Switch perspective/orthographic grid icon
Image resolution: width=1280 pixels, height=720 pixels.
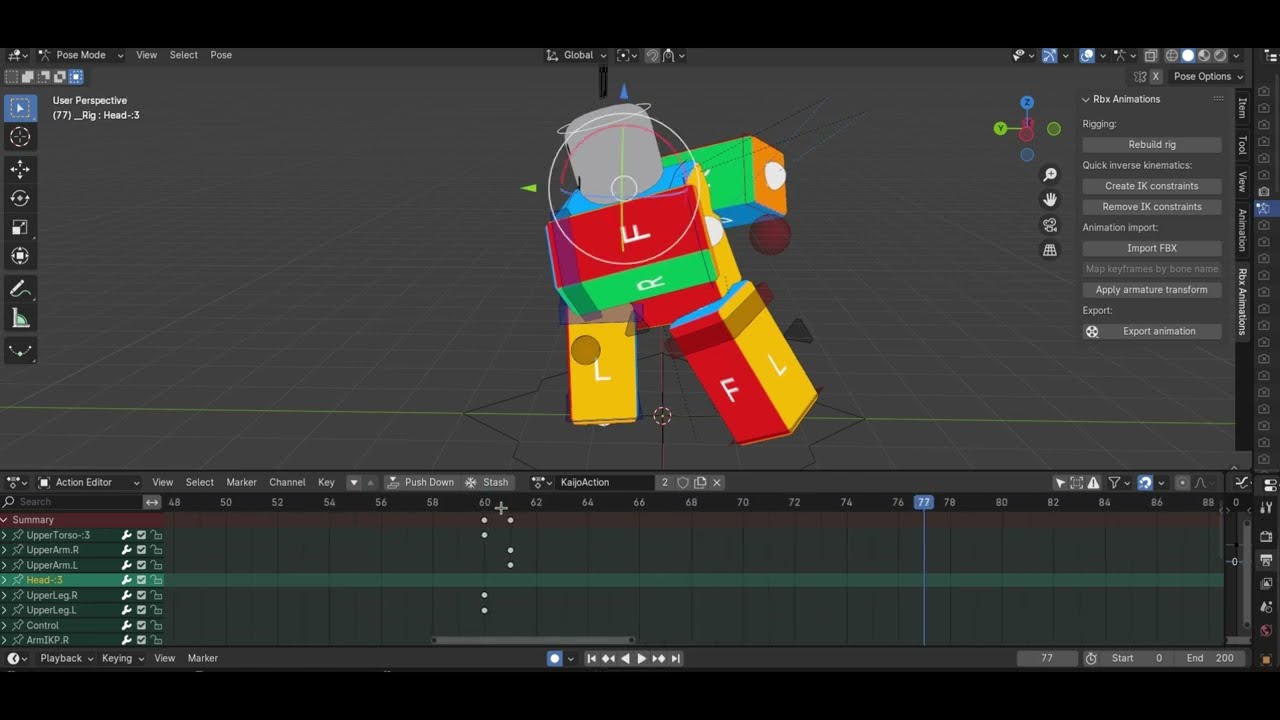[1050, 250]
